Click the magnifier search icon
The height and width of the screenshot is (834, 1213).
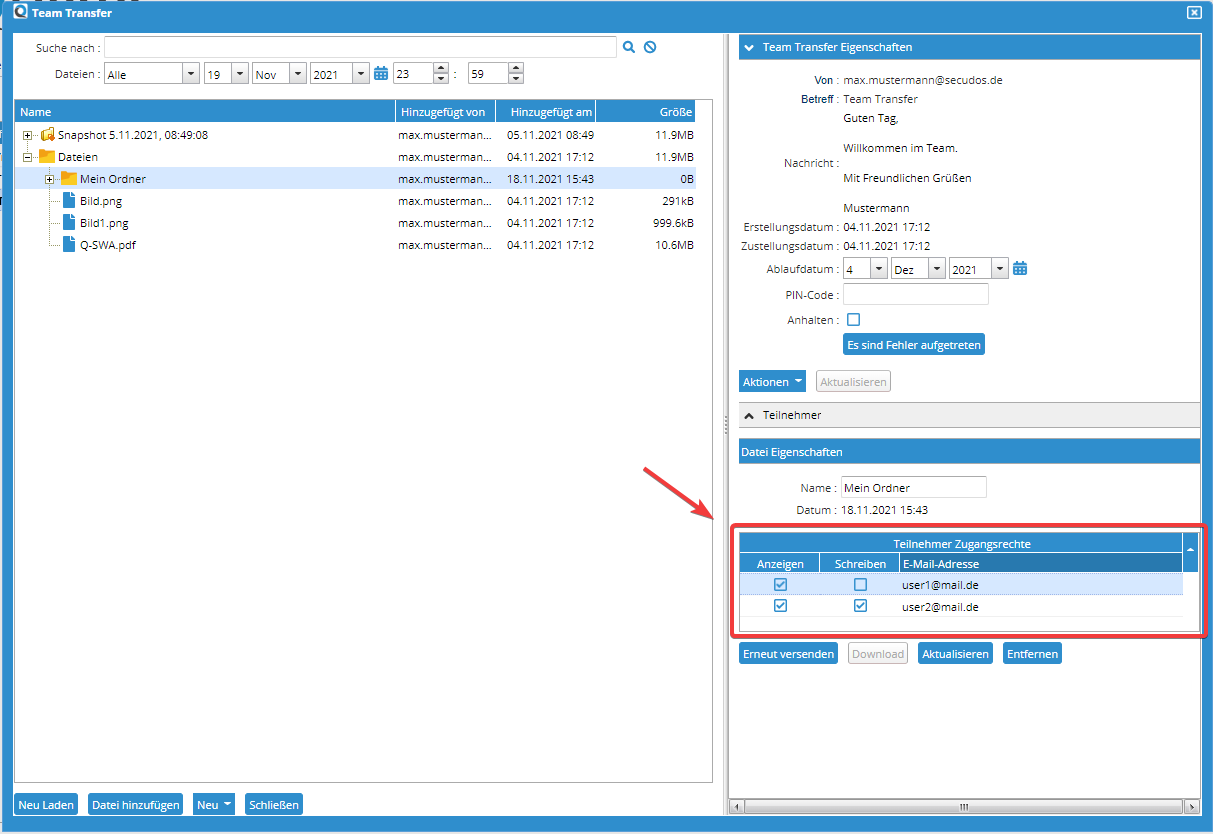(x=629, y=47)
